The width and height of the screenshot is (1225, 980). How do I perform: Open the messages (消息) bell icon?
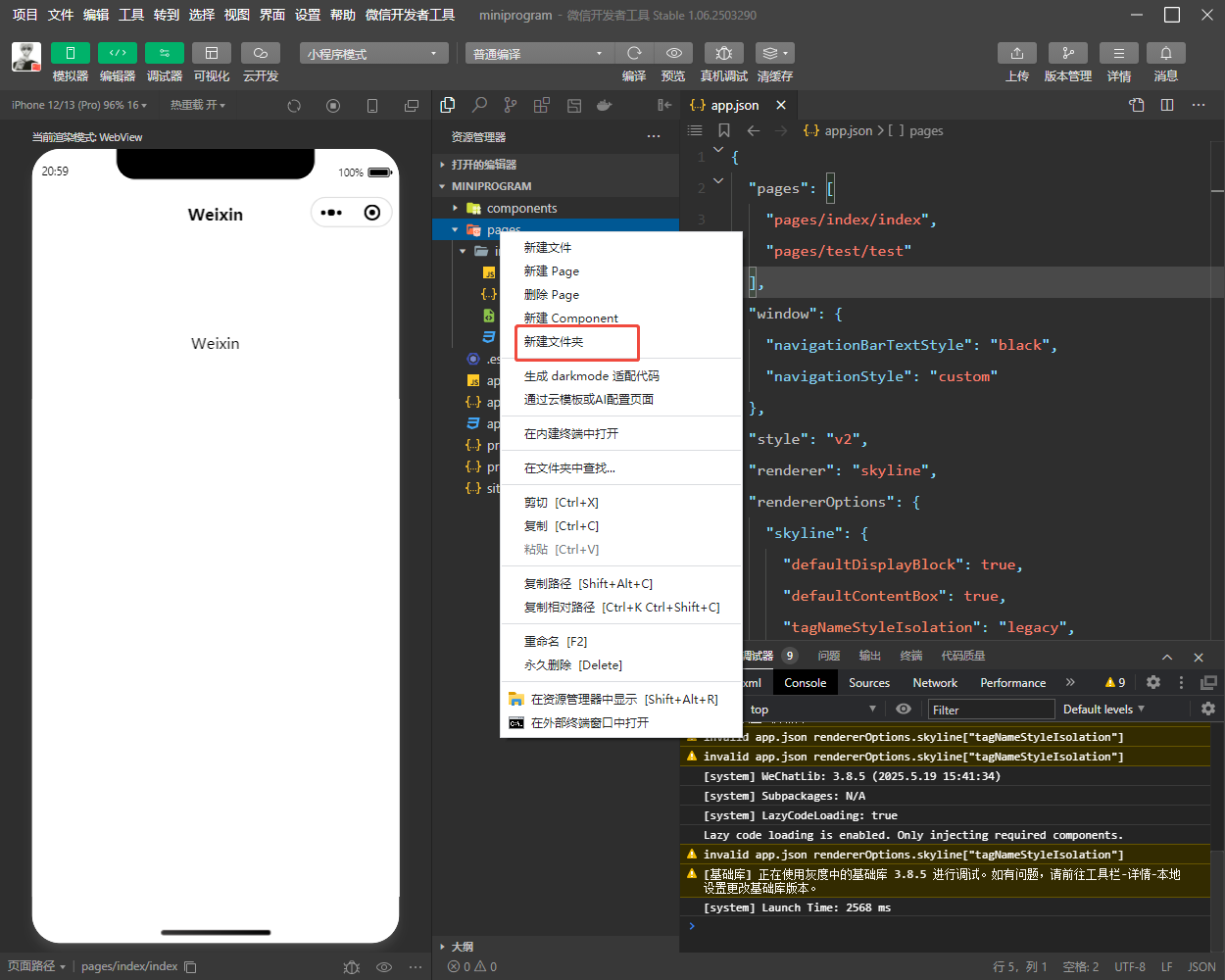[1166, 53]
